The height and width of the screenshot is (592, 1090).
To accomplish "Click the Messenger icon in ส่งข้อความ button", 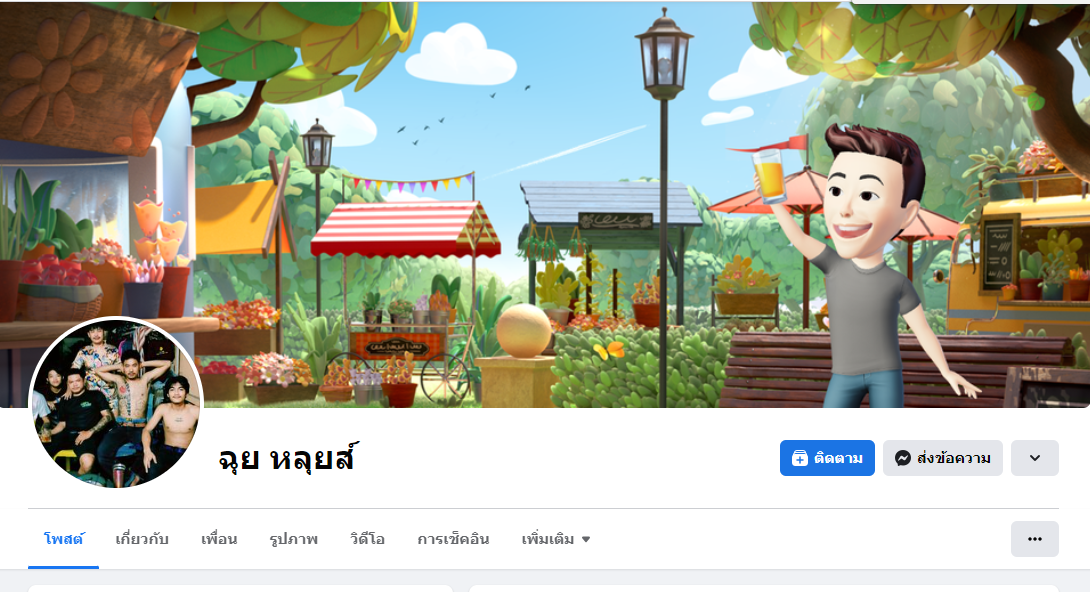I will [902, 459].
